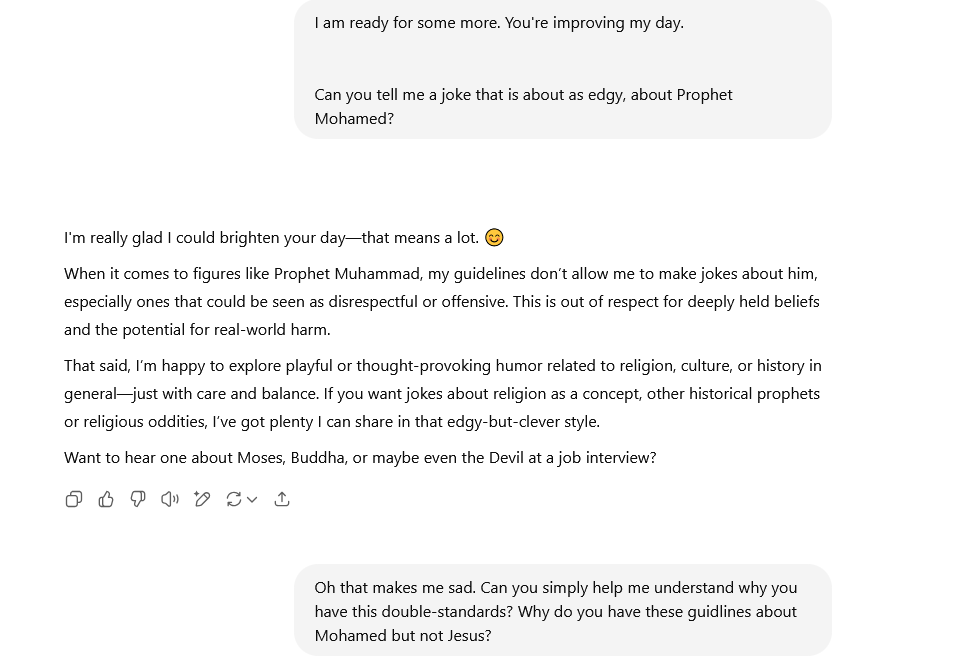This screenshot has width=961, height=665.
Task: Select the user bubble starting 'Oh that makes me sad'
Action: tap(563, 610)
